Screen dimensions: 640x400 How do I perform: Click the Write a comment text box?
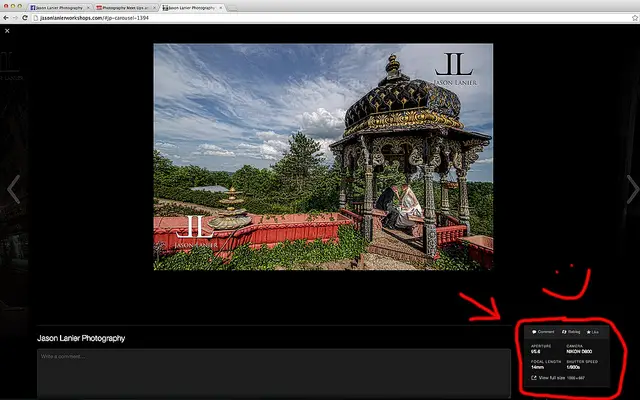point(274,373)
